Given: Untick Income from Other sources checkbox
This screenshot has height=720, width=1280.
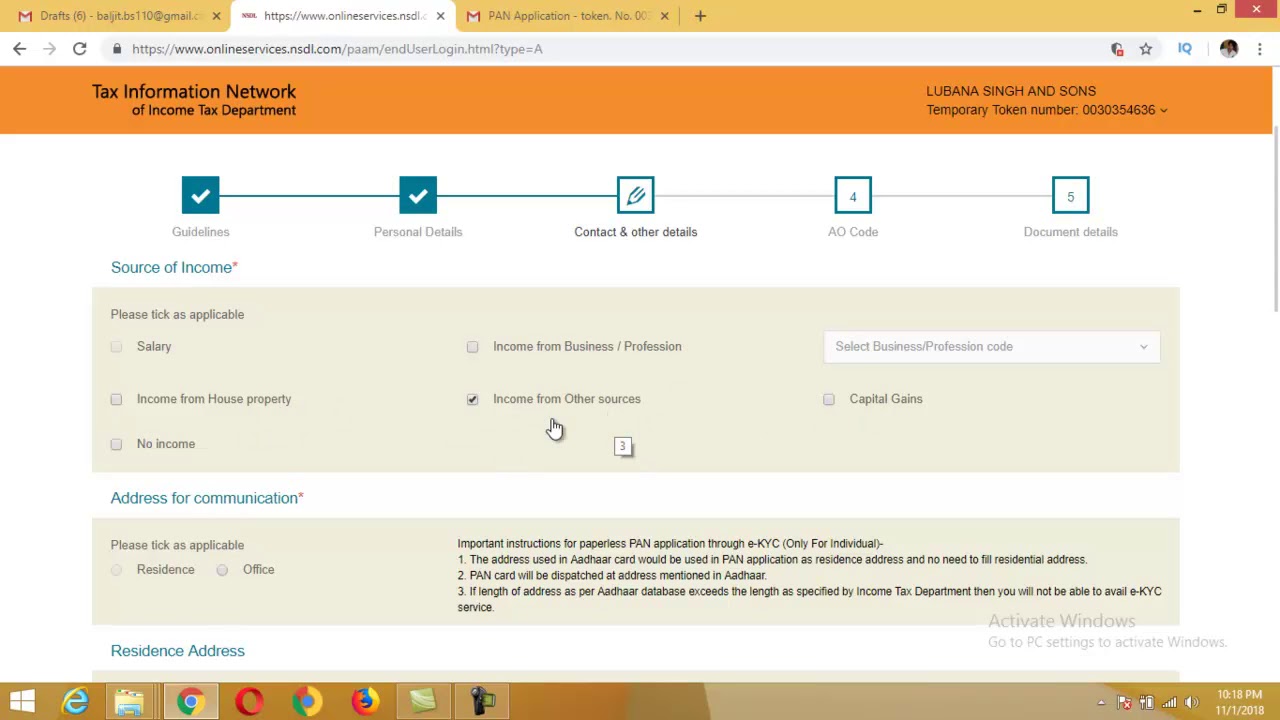Looking at the screenshot, I should [472, 399].
